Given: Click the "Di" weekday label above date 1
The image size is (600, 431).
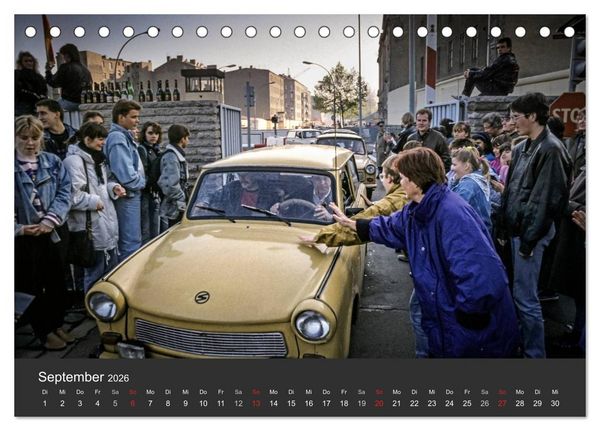Looking at the screenshot, I should 45,392.
